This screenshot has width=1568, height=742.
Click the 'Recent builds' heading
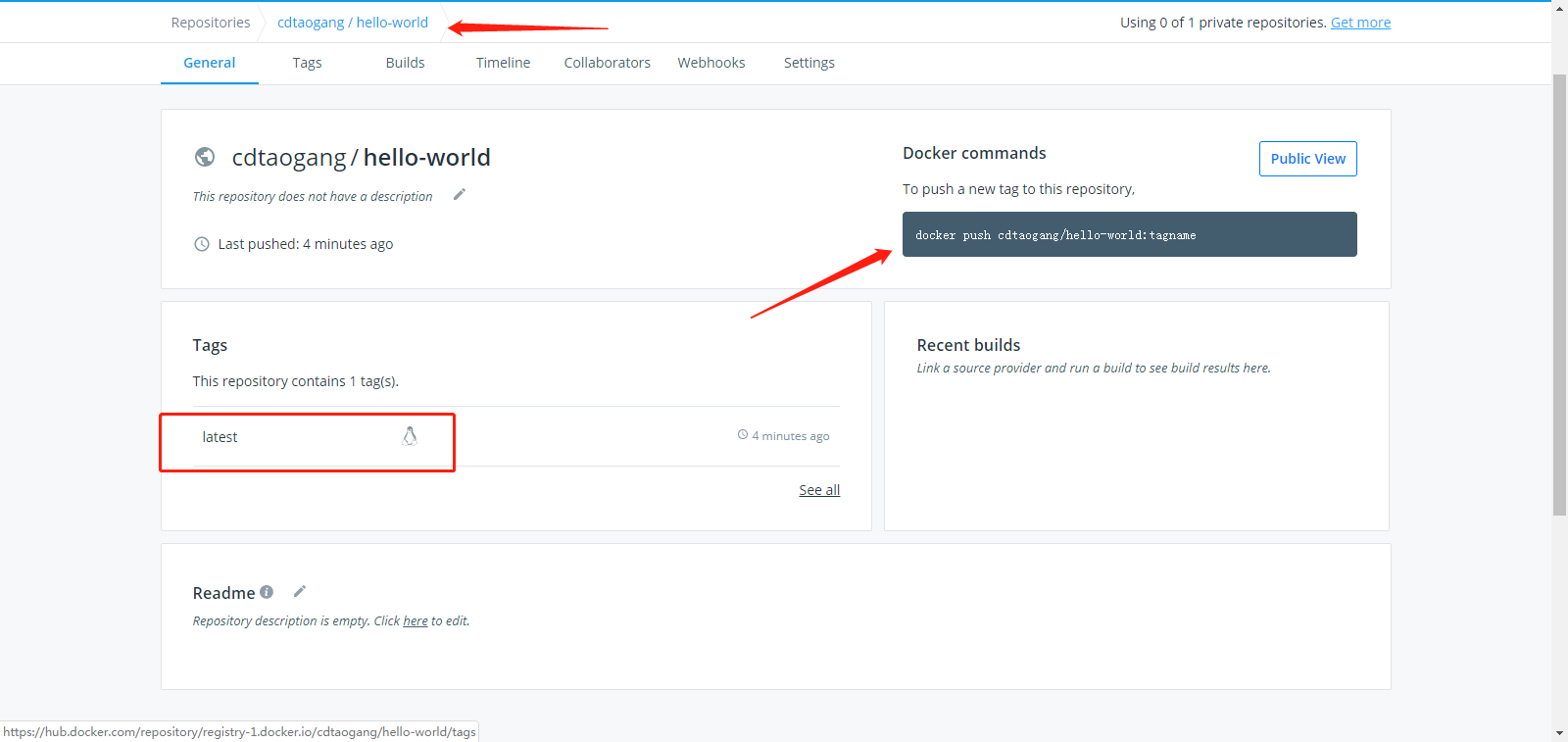click(x=968, y=345)
